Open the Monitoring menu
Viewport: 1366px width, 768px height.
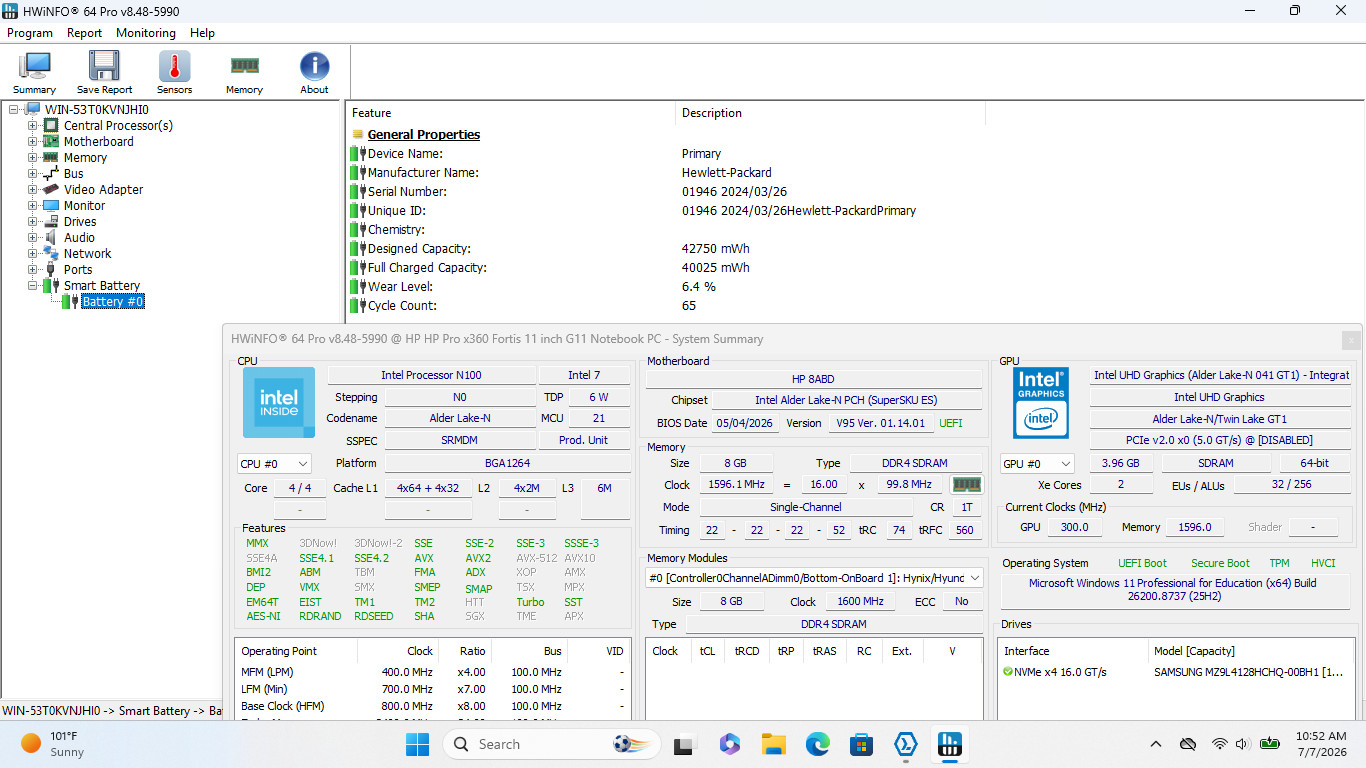pyautogui.click(x=146, y=33)
